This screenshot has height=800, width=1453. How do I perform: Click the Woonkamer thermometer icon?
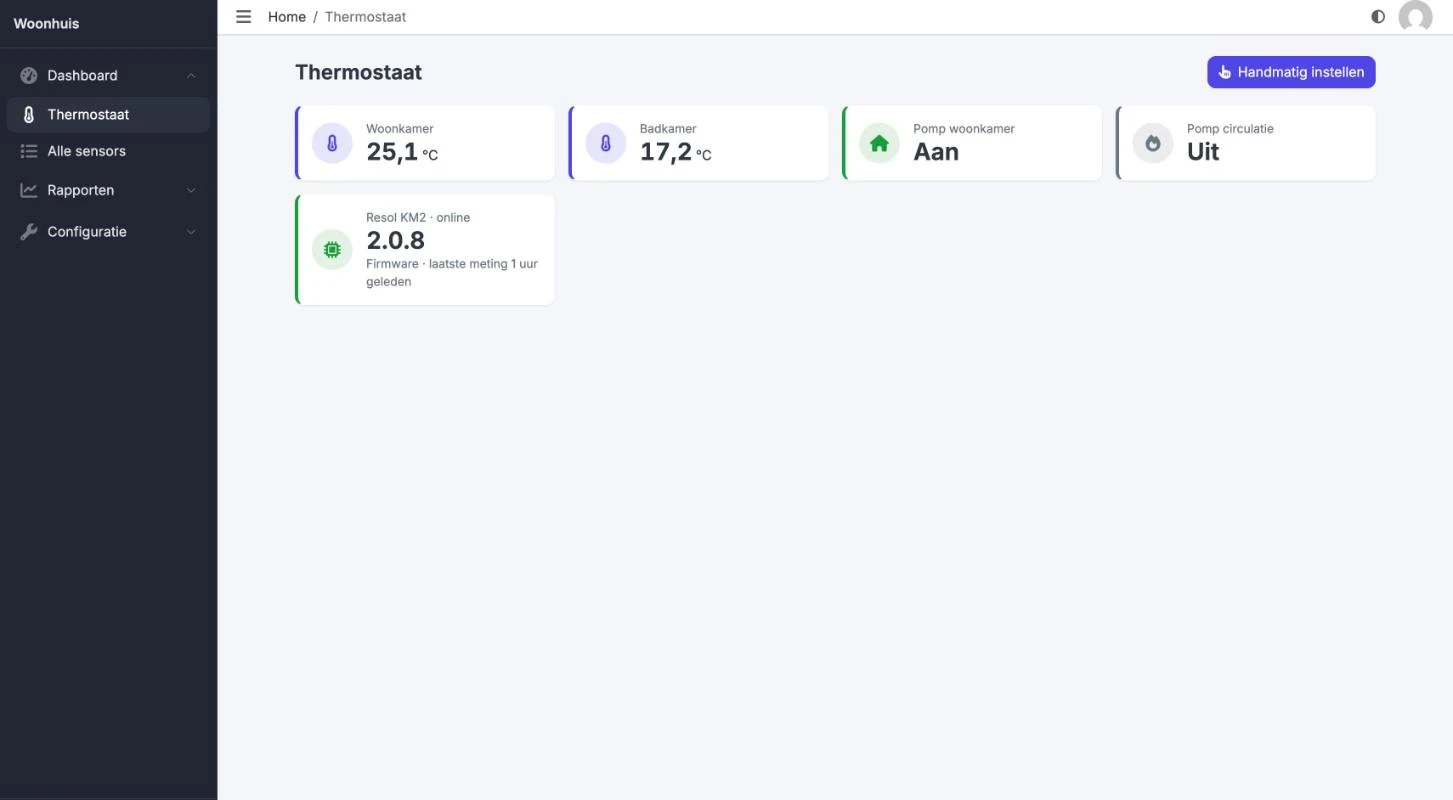[x=332, y=144]
